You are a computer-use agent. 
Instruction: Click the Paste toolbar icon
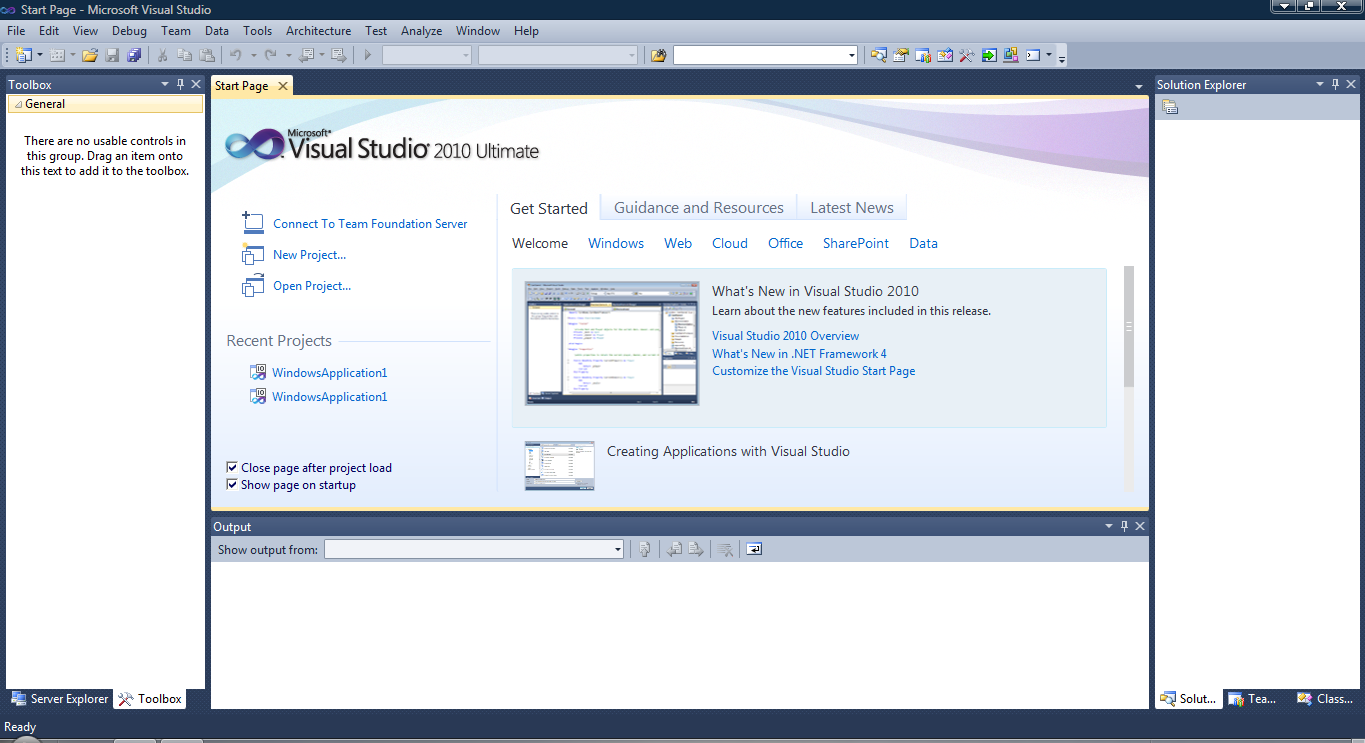tap(207, 55)
